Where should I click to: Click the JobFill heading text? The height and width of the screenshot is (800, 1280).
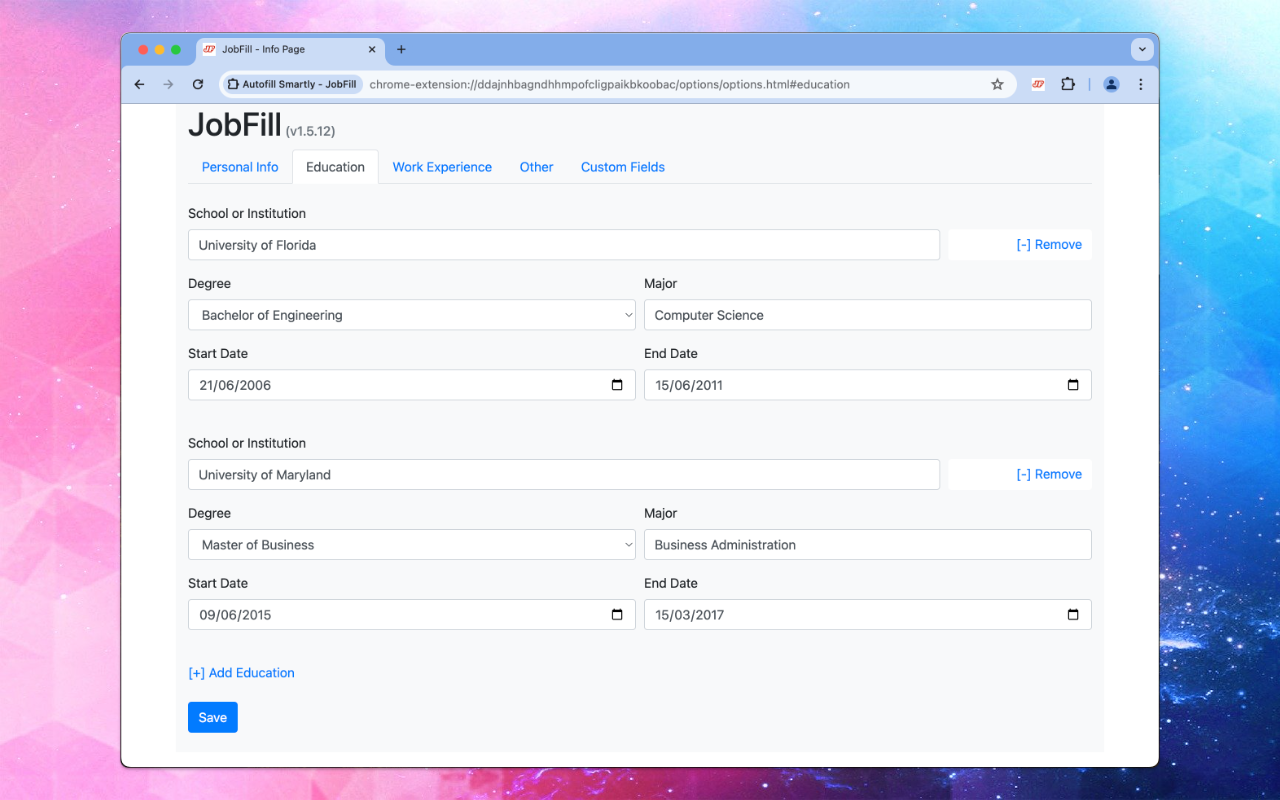(235, 125)
